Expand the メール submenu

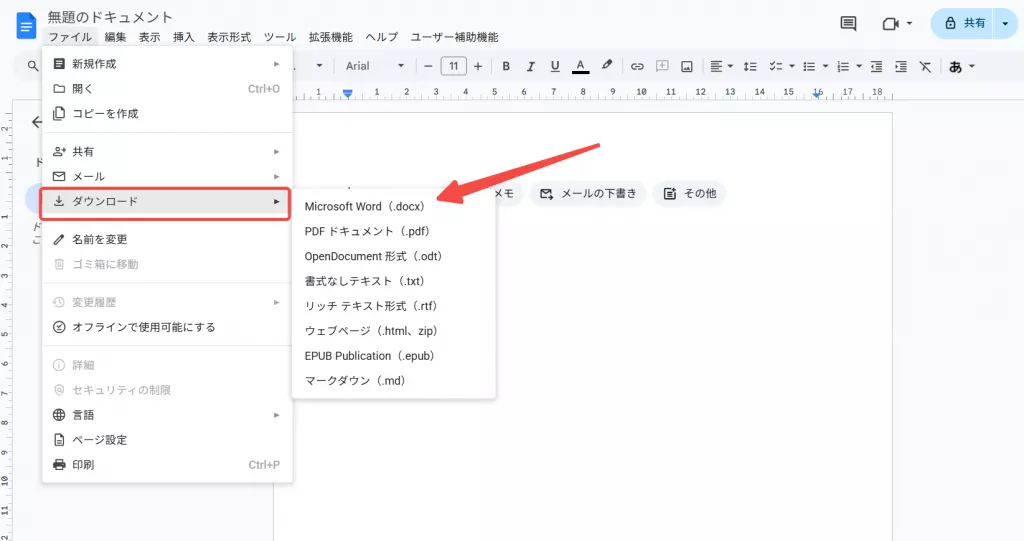(167, 176)
